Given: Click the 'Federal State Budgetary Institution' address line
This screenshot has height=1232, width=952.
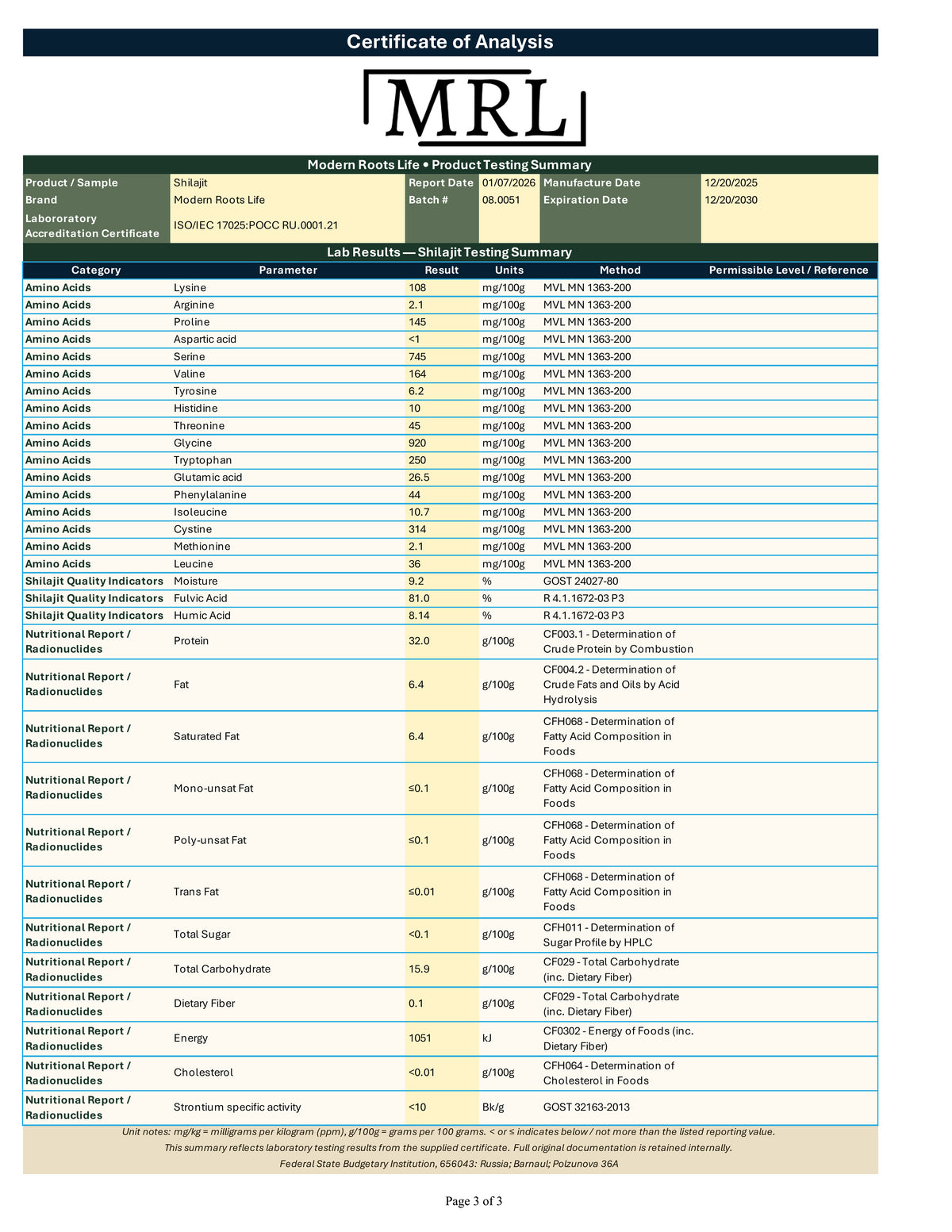Looking at the screenshot, I should (449, 1164).
